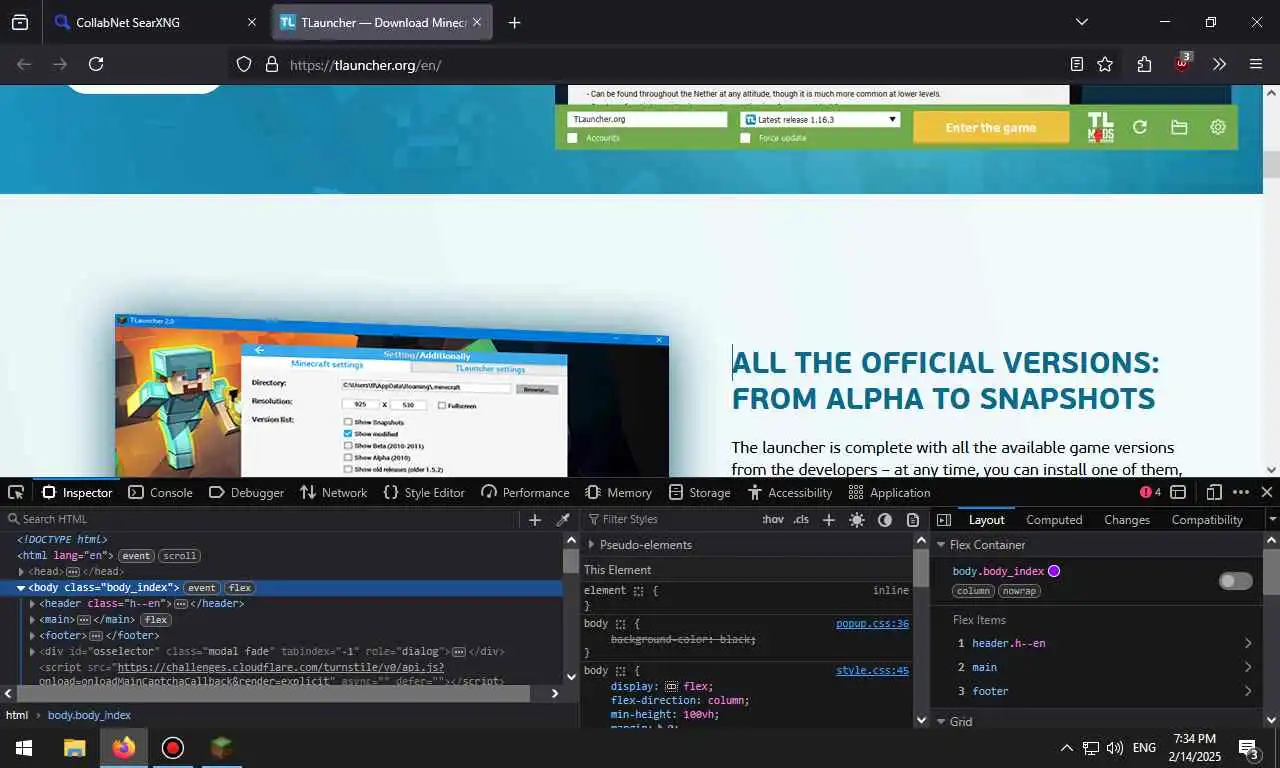Show the full head element via ellipsis
This screenshot has width=1280, height=768.
click(x=73, y=572)
